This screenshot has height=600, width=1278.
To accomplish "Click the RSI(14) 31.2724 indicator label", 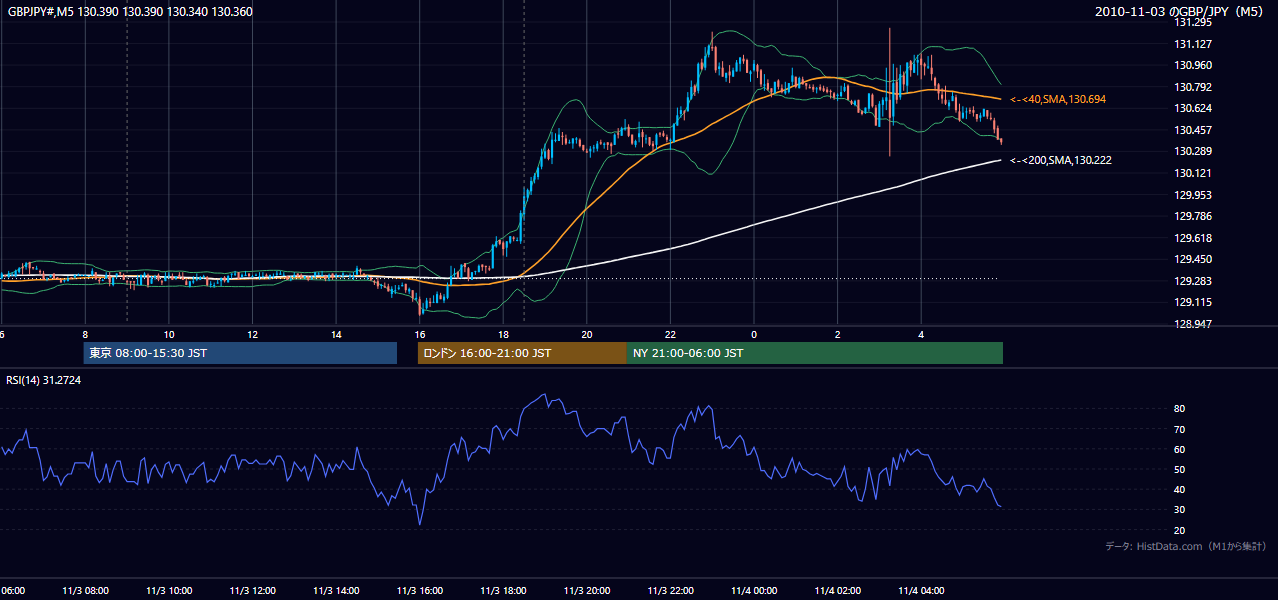I will coord(44,380).
